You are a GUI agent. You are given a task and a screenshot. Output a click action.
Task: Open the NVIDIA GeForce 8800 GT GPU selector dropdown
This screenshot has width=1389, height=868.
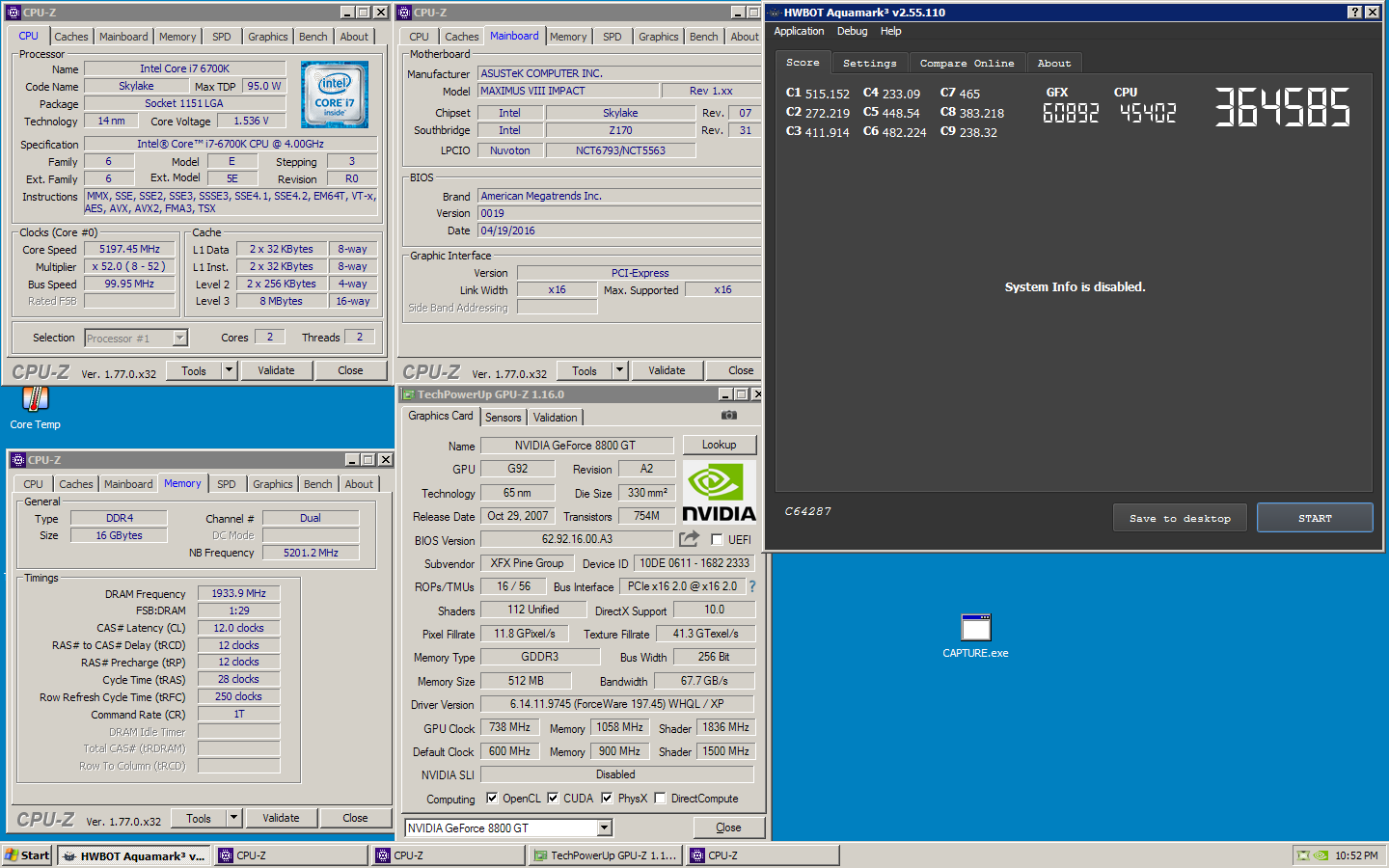tap(604, 828)
